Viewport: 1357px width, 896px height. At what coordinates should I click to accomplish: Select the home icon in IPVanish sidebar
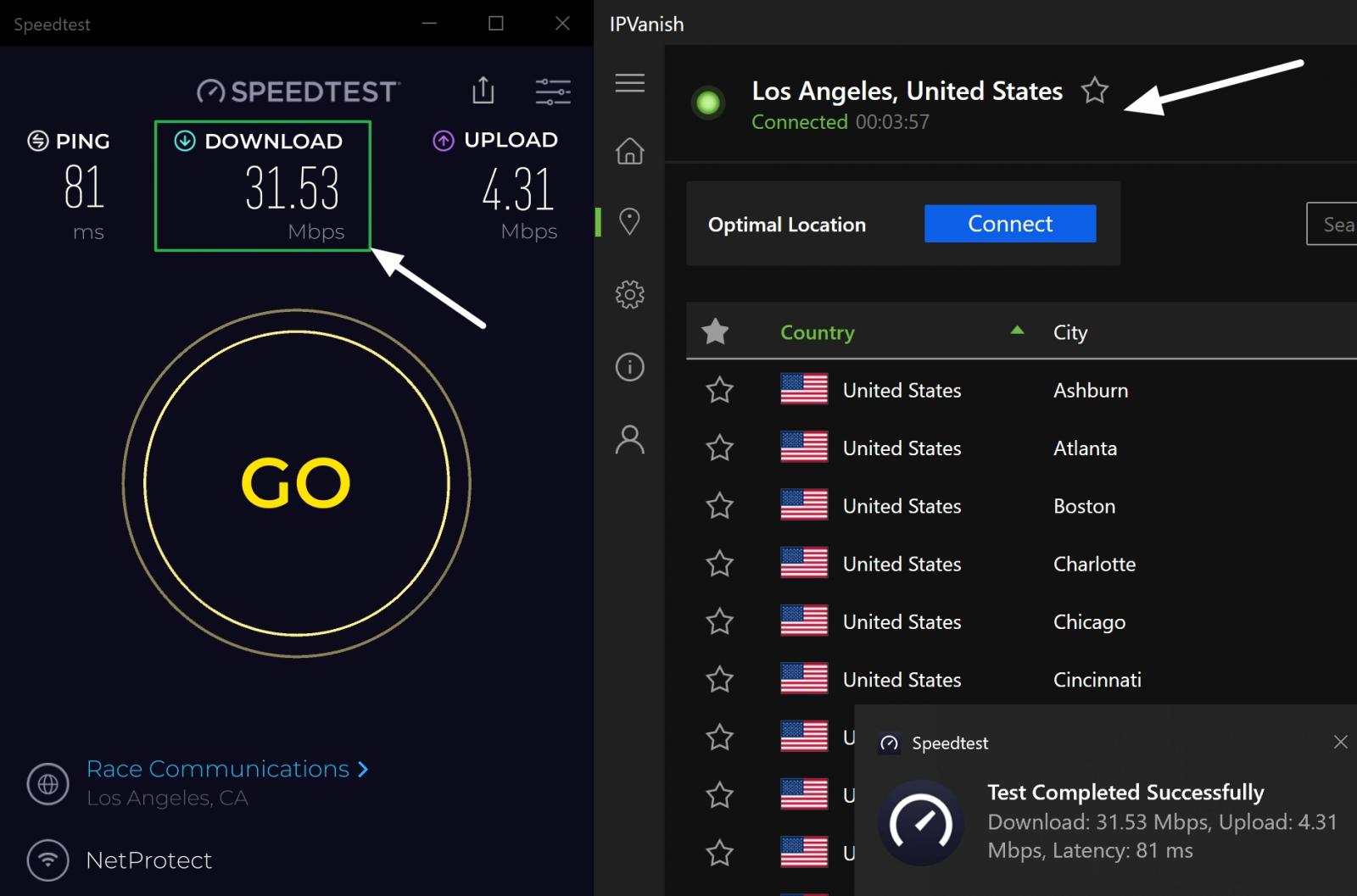[x=629, y=153]
